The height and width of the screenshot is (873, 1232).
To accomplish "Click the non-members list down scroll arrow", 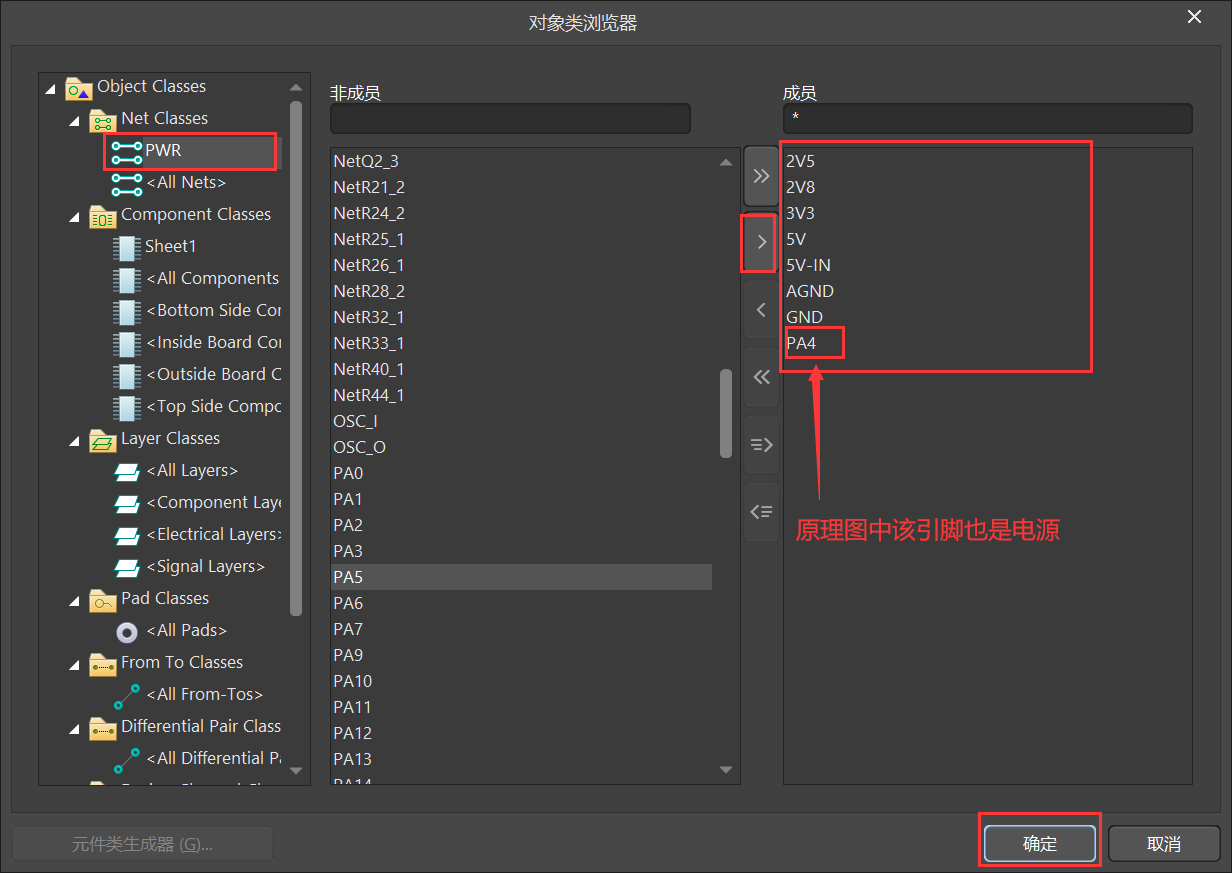I will (x=726, y=769).
